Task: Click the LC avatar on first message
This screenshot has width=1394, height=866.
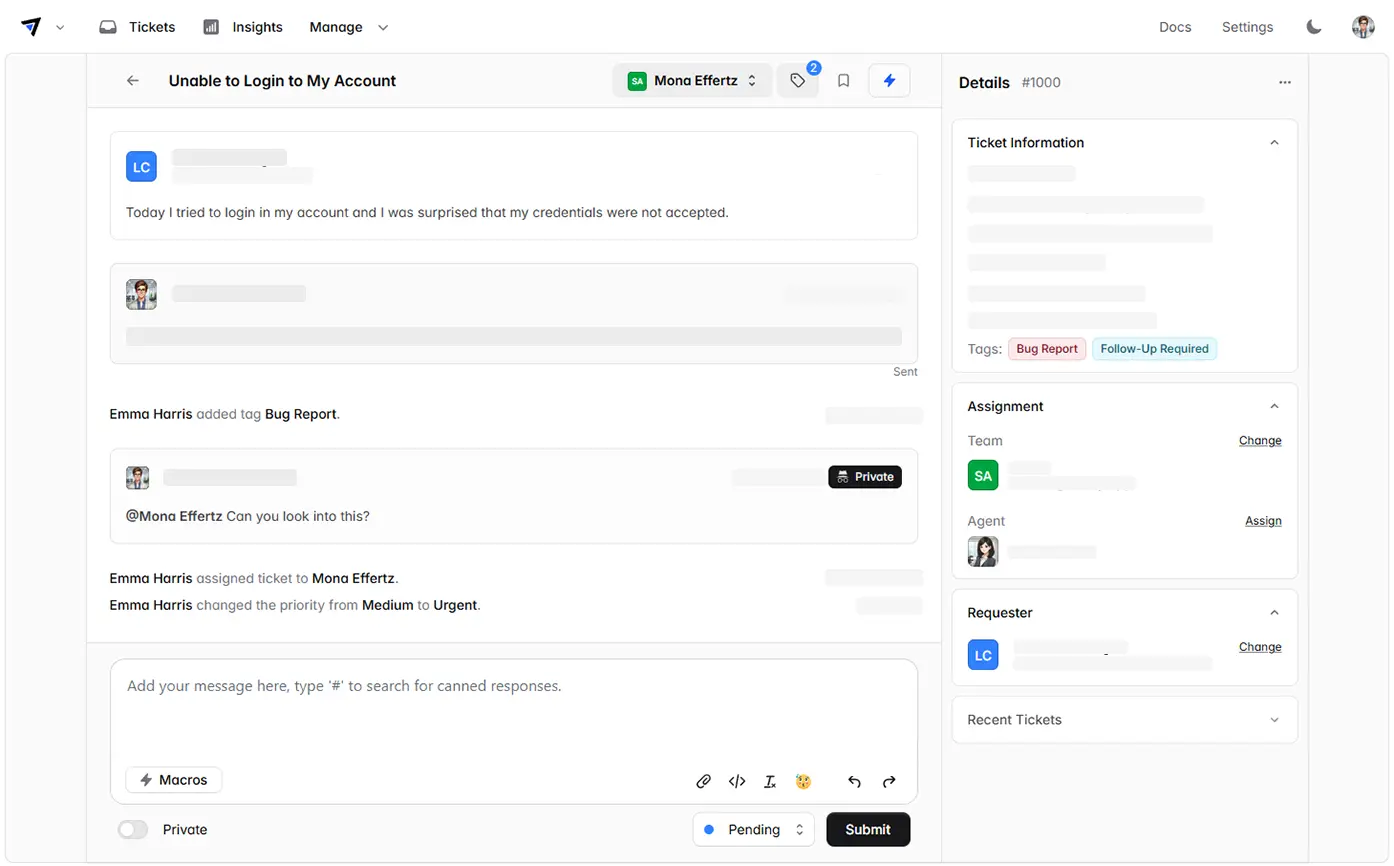Action: click(141, 167)
